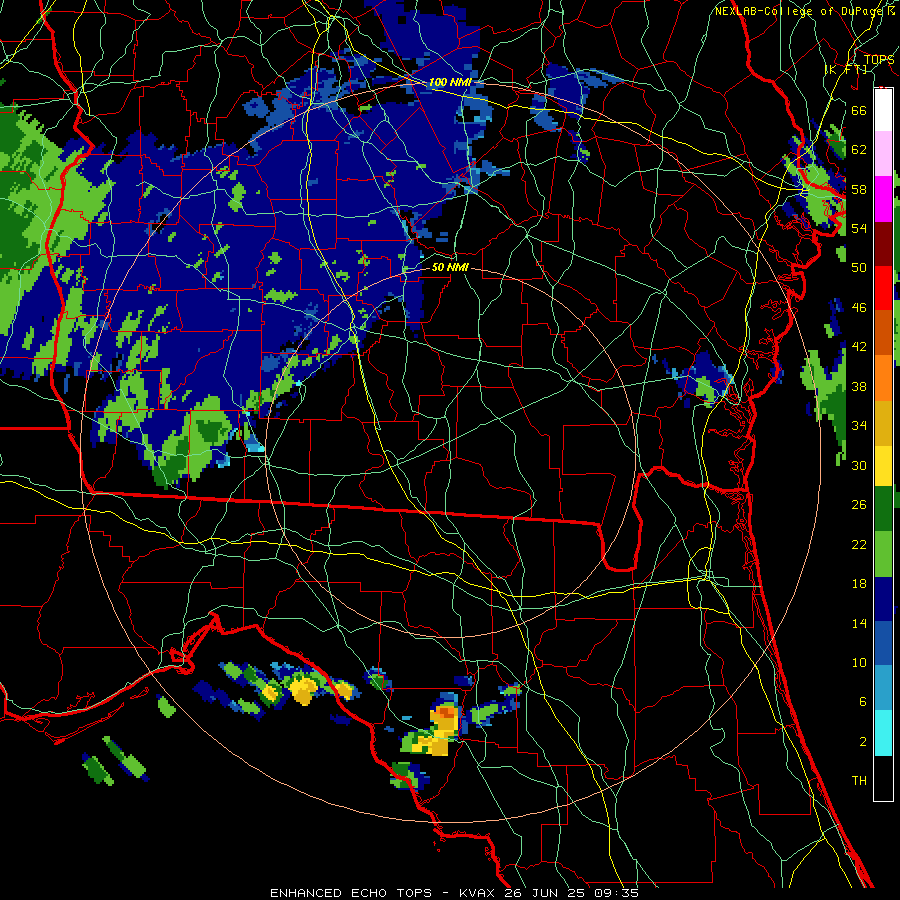Image resolution: width=900 pixels, height=900 pixels.
Task: Select the medium blue legend swatch
Action: [x=883, y=643]
